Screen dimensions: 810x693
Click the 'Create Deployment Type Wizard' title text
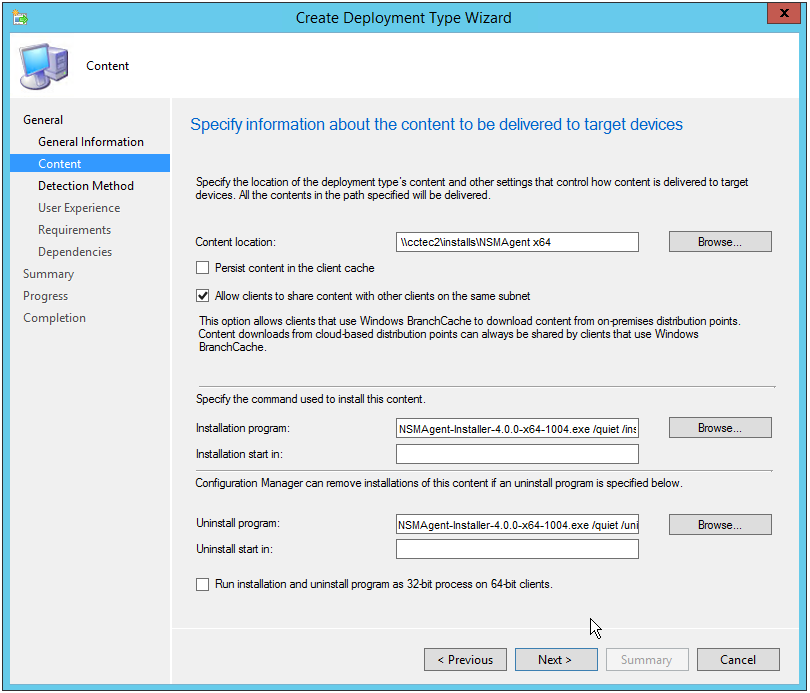point(403,18)
